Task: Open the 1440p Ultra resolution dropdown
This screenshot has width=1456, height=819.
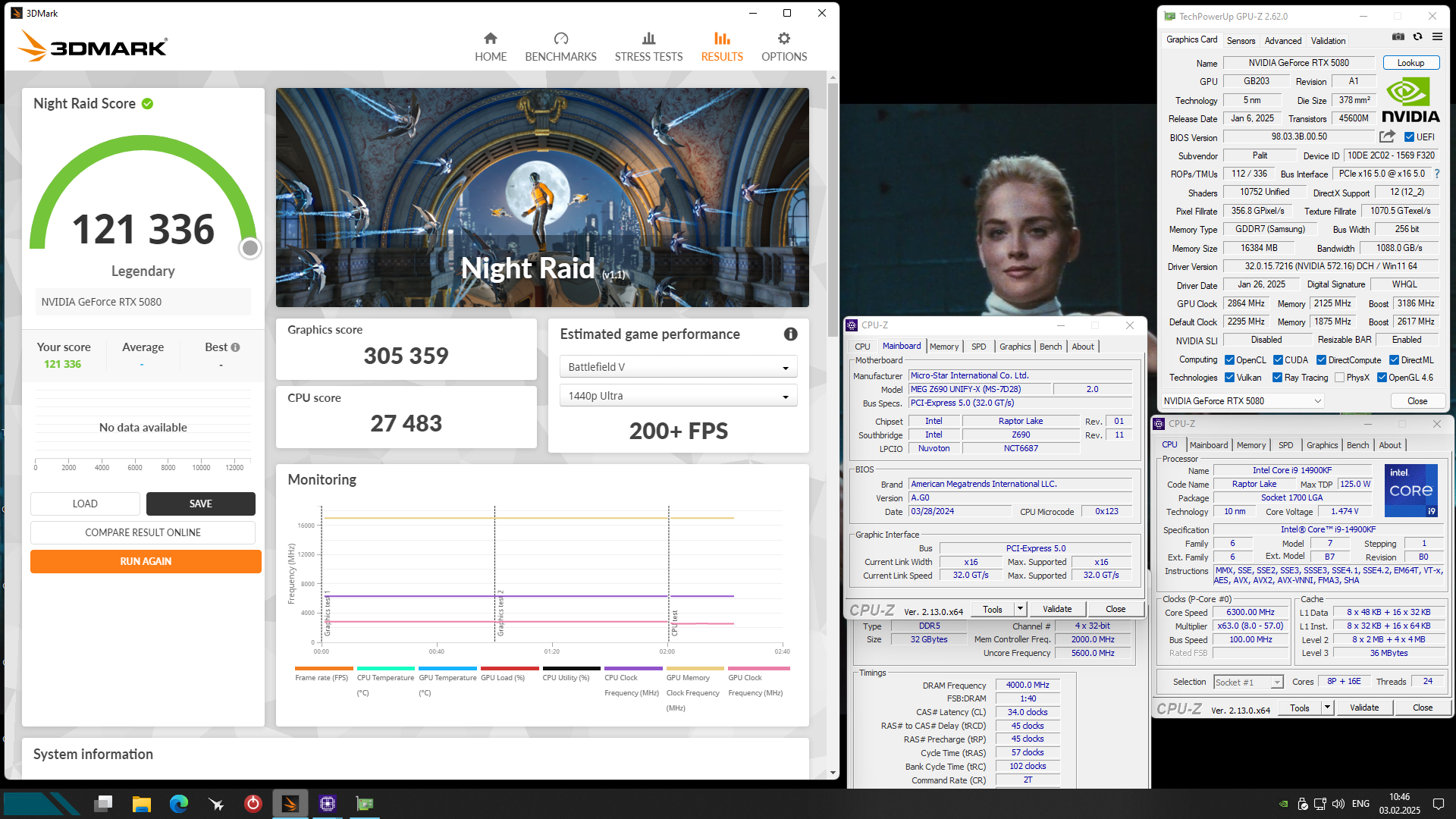Action: 678,396
